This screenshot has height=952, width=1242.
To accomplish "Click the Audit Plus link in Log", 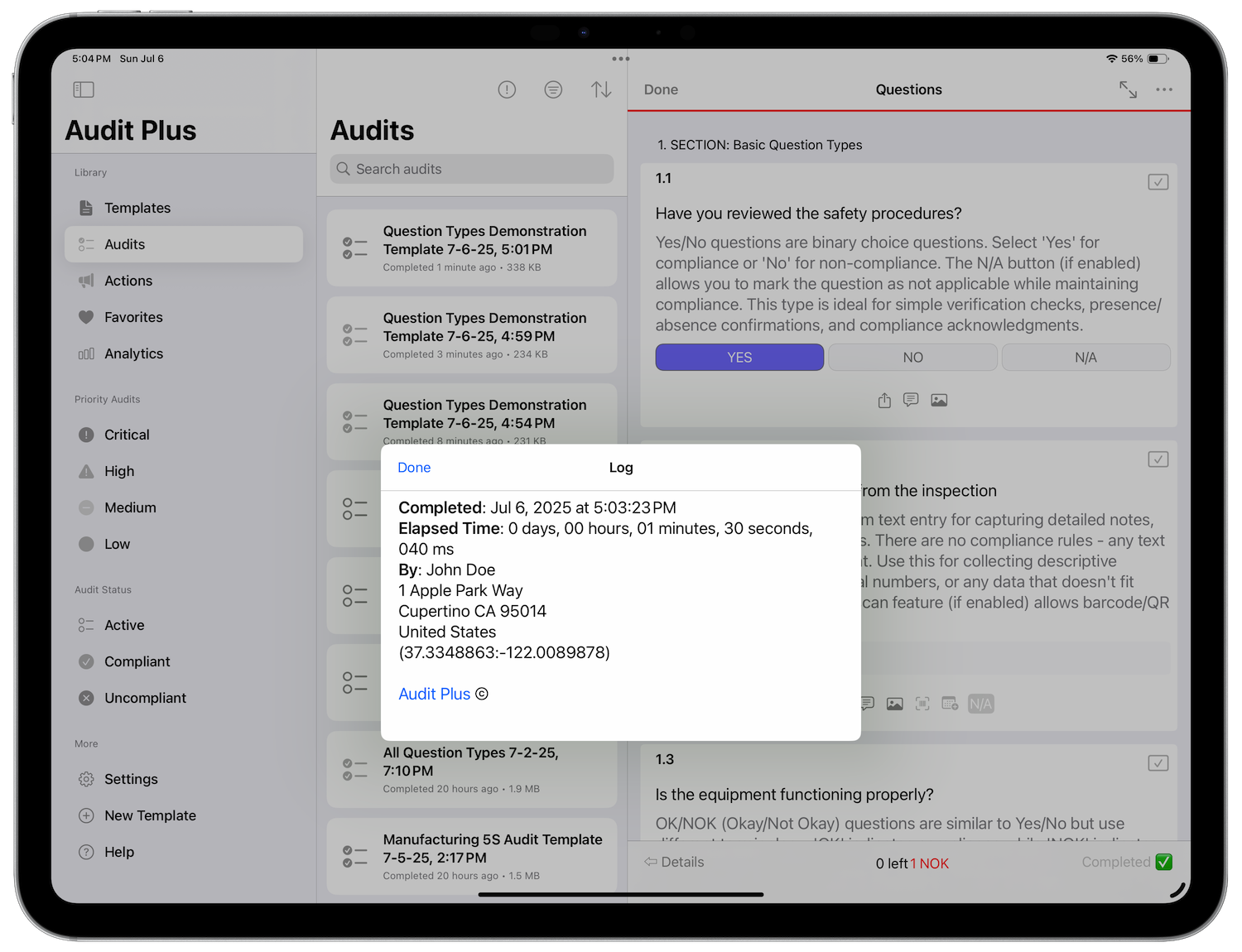I will click(434, 694).
